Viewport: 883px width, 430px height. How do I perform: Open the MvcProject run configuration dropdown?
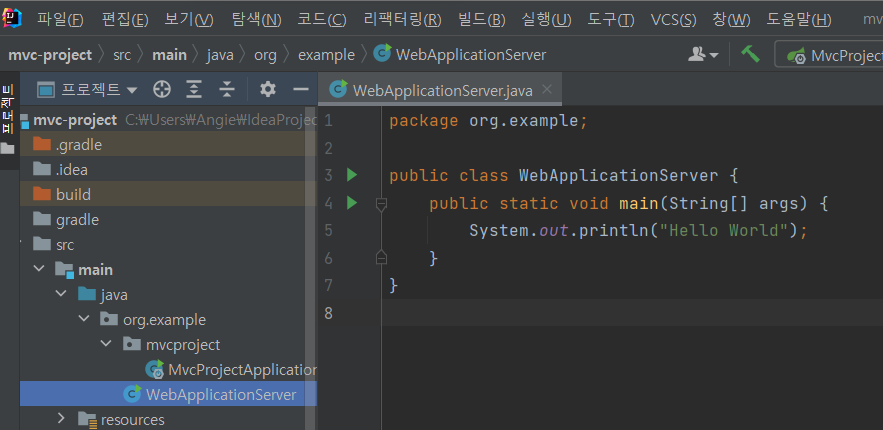[x=831, y=55]
